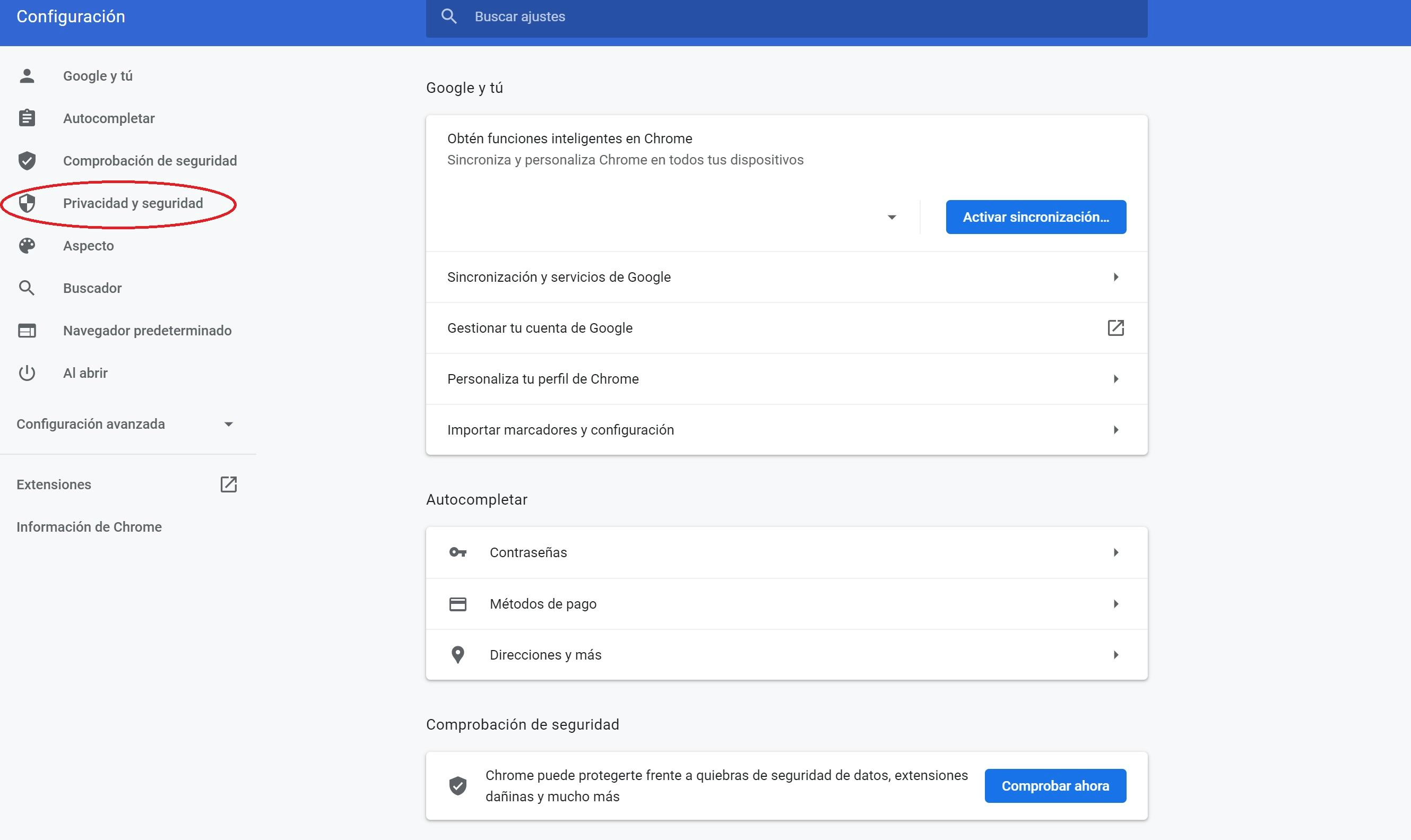This screenshot has height=840, width=1411.
Task: Click the person icon beside Google y tú
Action: [x=27, y=76]
